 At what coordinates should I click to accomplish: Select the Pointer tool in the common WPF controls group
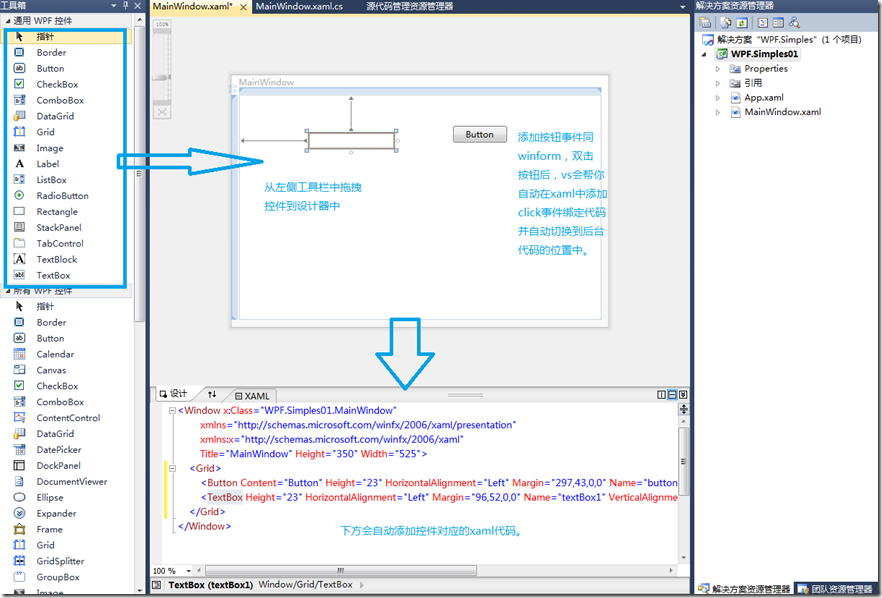click(x=68, y=37)
